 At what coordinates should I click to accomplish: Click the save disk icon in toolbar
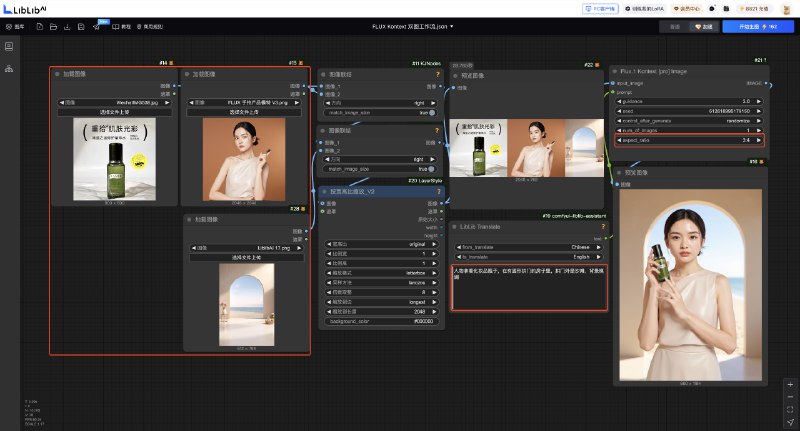coord(81,27)
